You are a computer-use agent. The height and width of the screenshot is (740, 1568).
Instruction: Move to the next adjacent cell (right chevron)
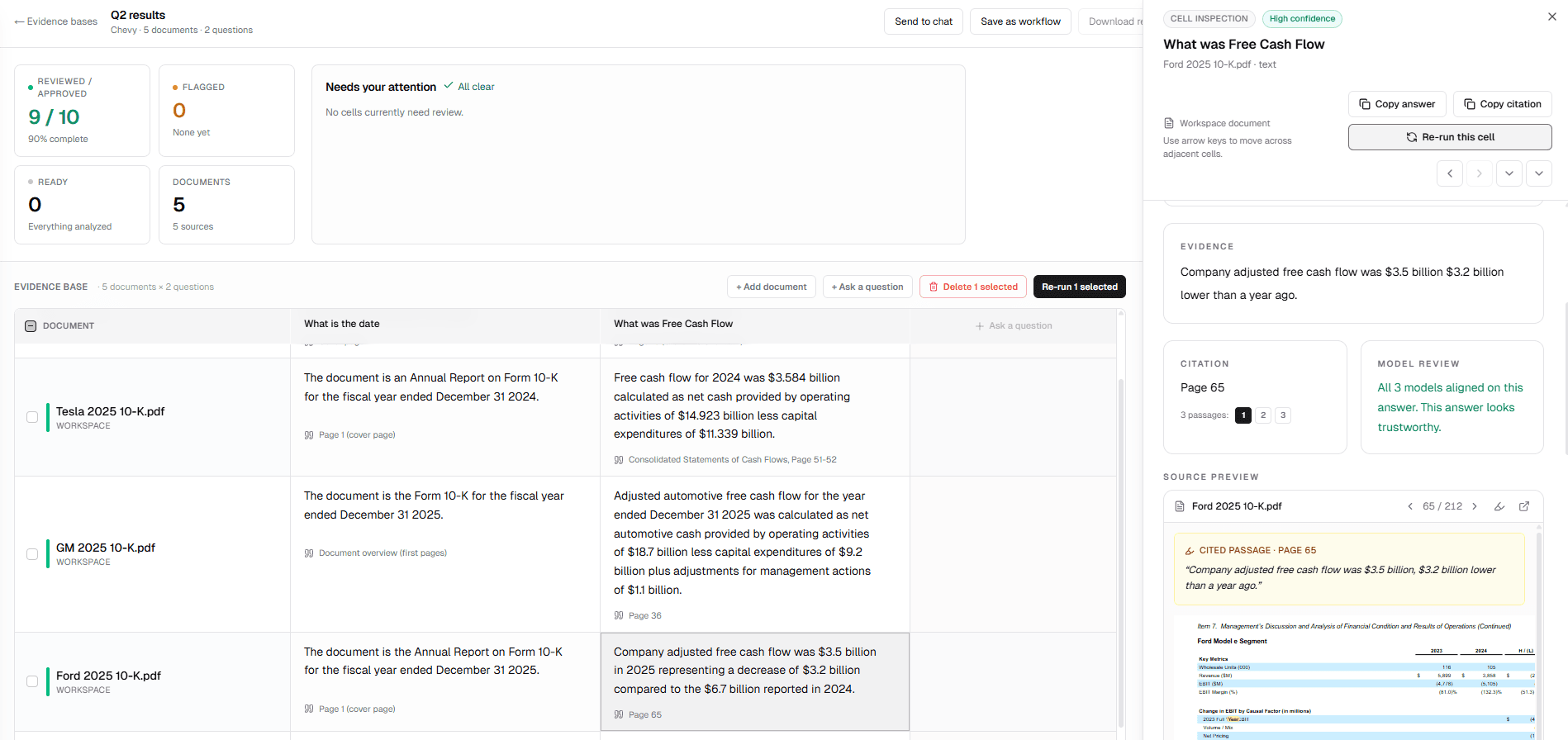pyautogui.click(x=1480, y=173)
